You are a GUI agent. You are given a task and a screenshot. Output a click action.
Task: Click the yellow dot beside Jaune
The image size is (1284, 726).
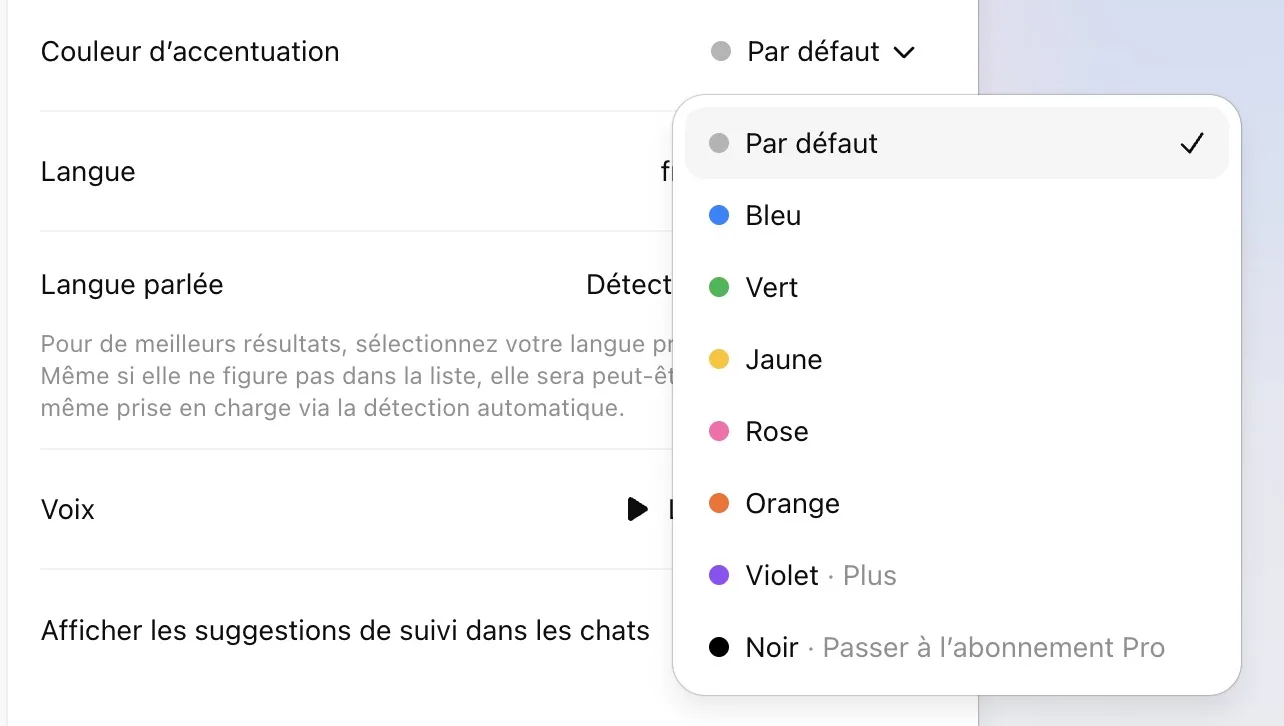(x=718, y=359)
